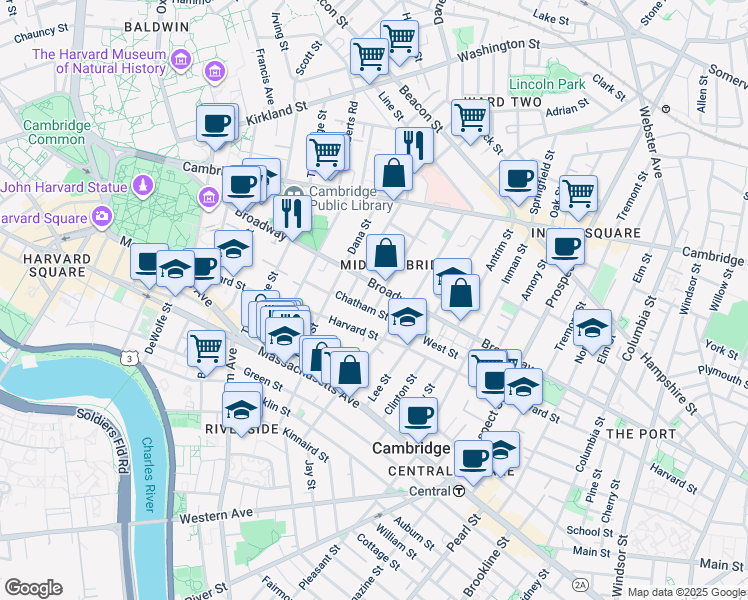Select school marker in Riverside
748x600 pixels.
pyautogui.click(x=241, y=414)
